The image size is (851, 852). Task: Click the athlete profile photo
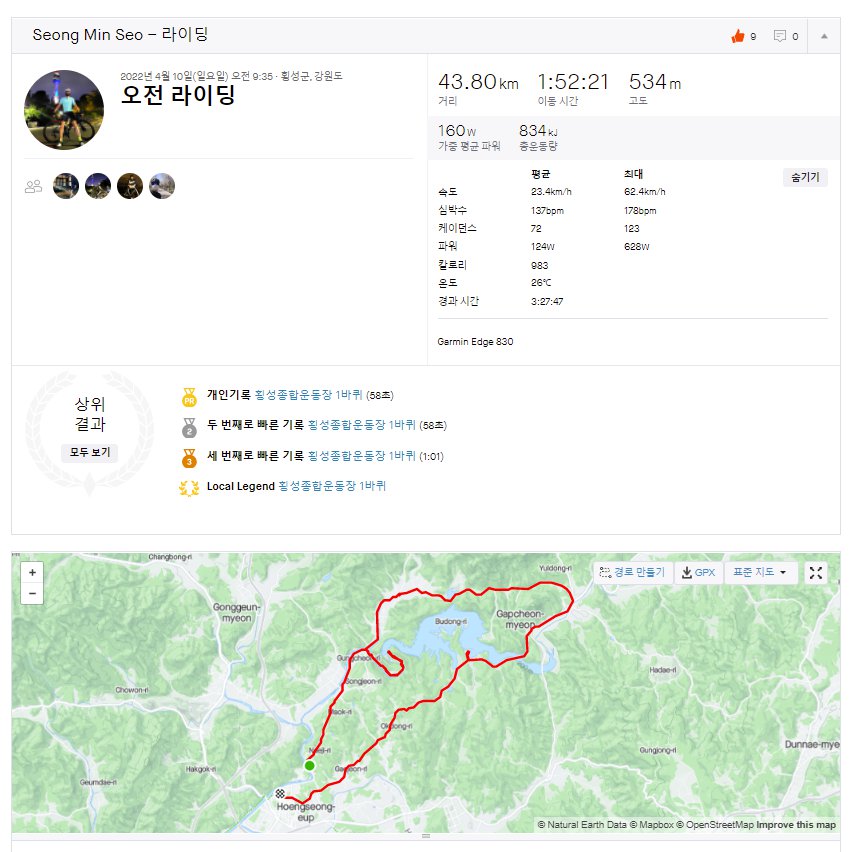pos(64,110)
